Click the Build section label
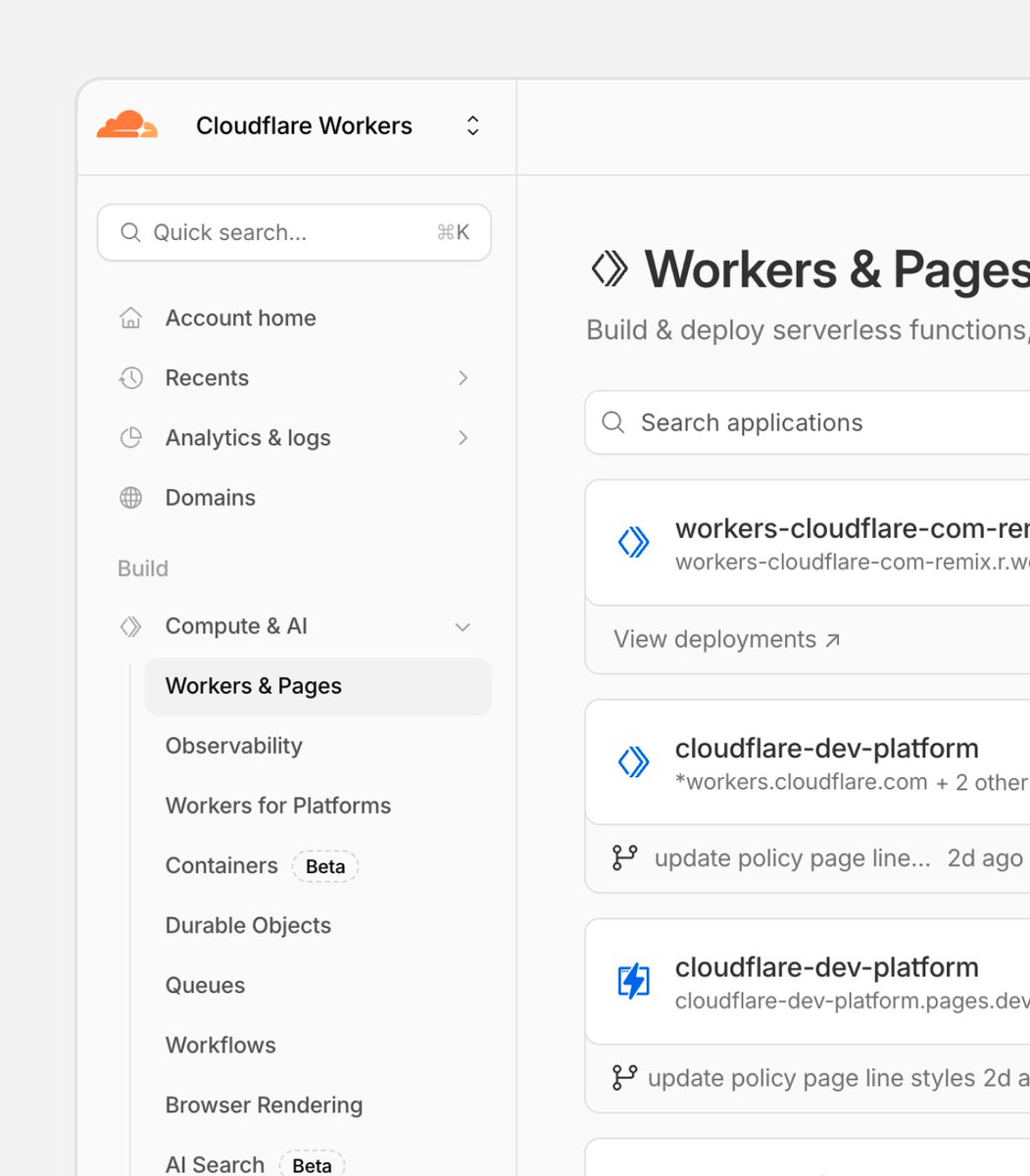The width and height of the screenshot is (1030, 1176). [x=143, y=568]
